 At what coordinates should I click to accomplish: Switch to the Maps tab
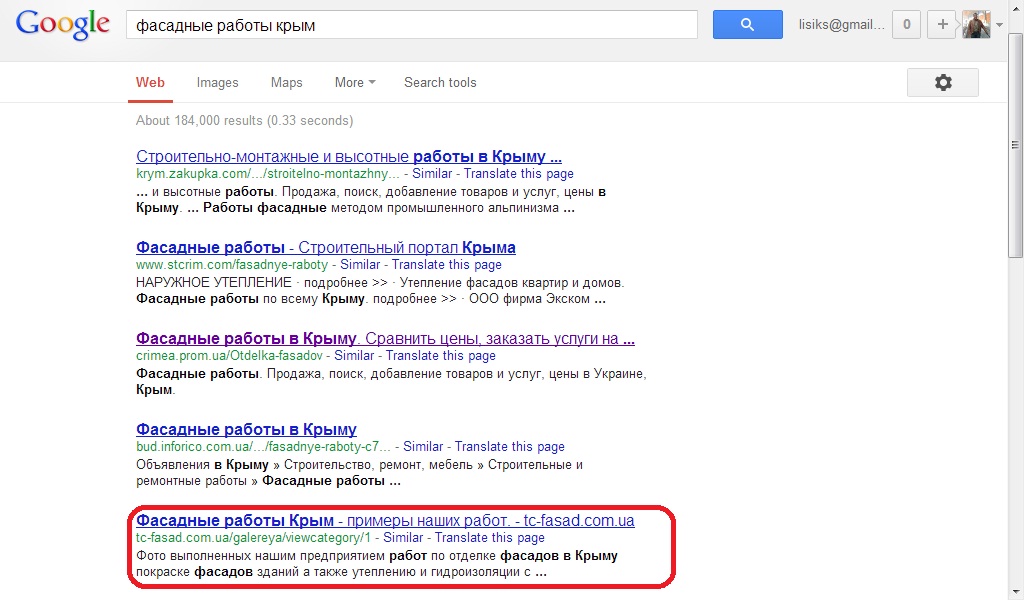click(x=287, y=82)
